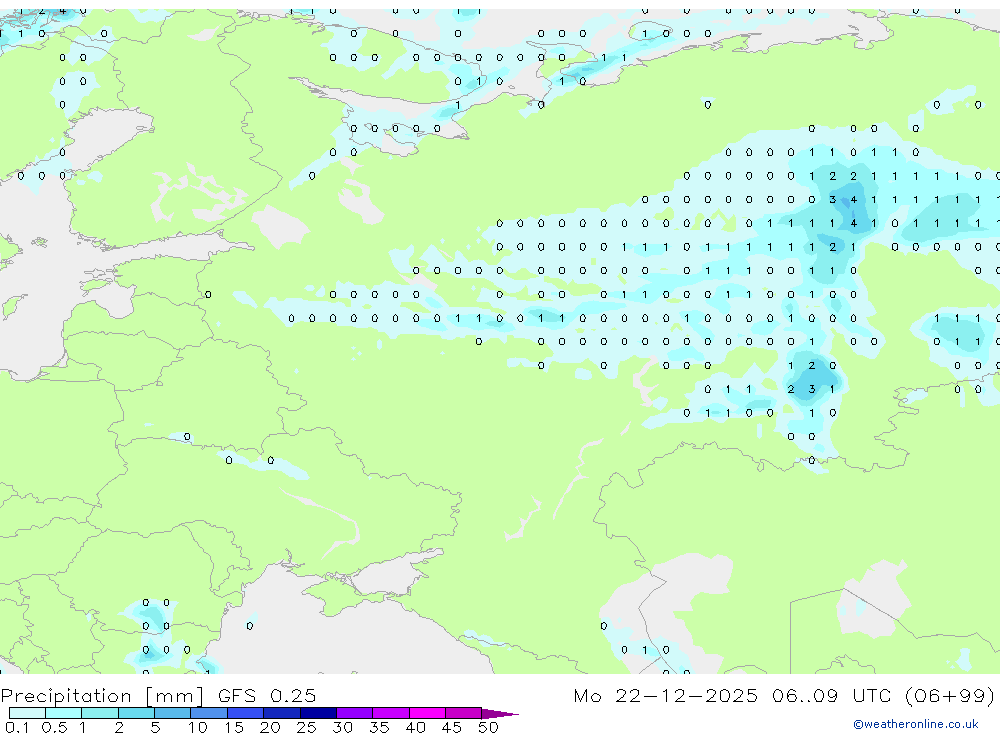Click the '25' legend scale label

307,727
